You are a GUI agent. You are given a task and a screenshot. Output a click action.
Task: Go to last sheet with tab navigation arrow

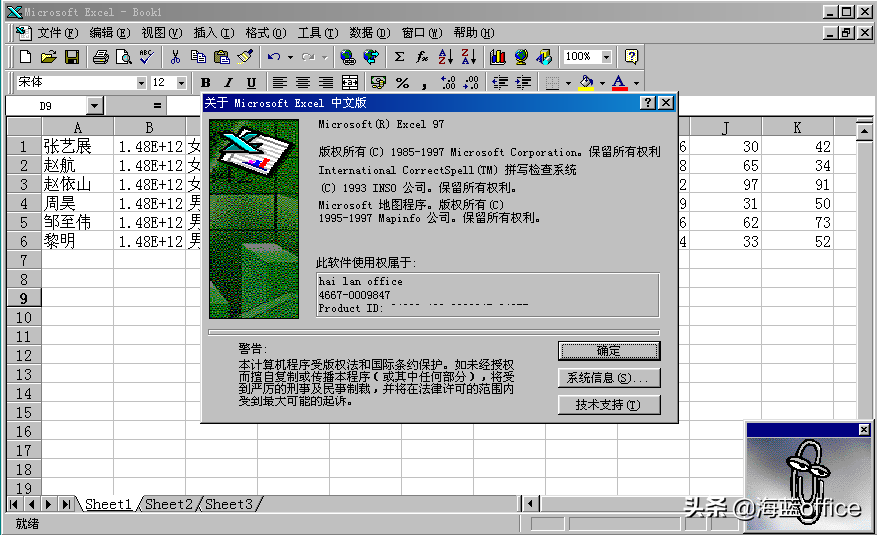[x=67, y=504]
